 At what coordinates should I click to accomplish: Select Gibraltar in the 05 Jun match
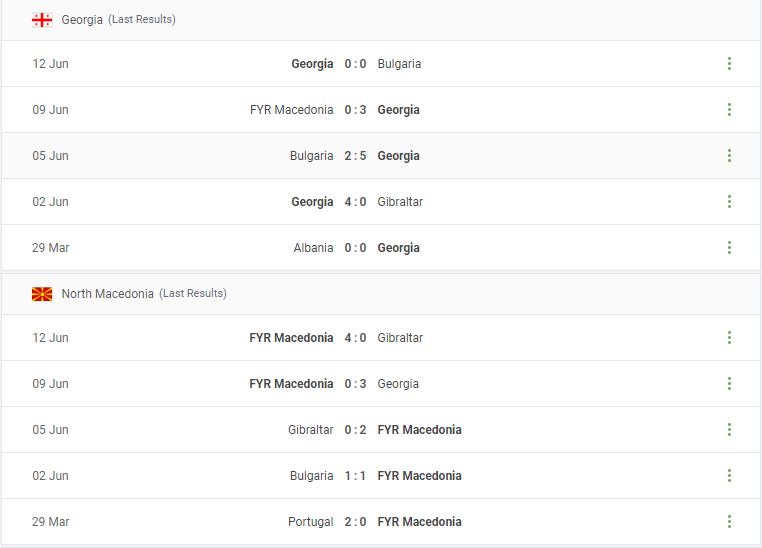[x=311, y=429]
